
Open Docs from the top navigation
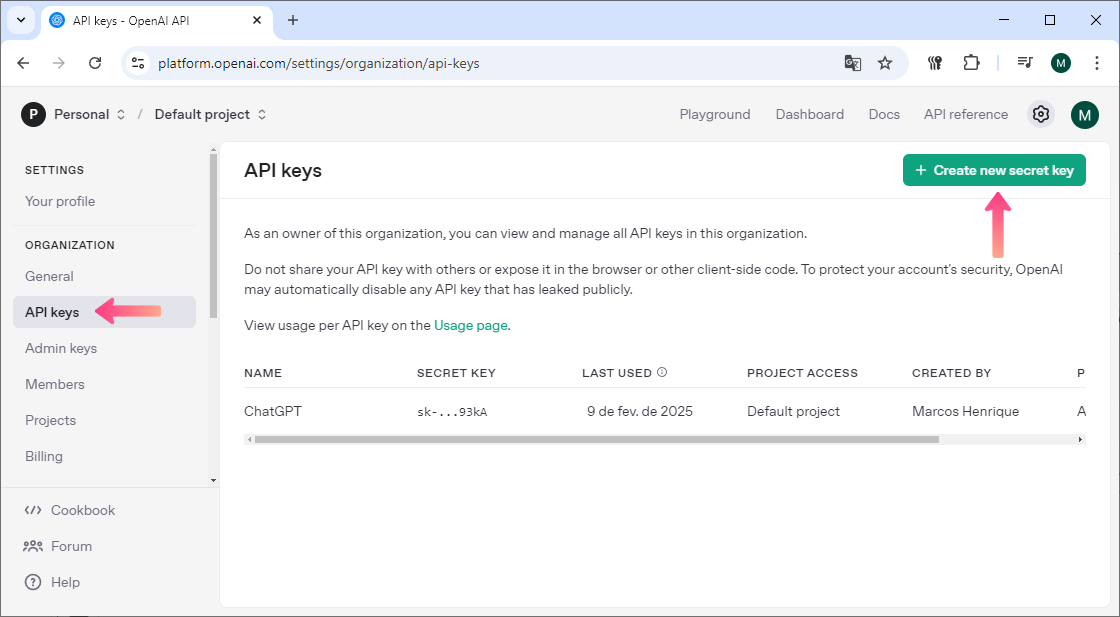[x=884, y=114]
